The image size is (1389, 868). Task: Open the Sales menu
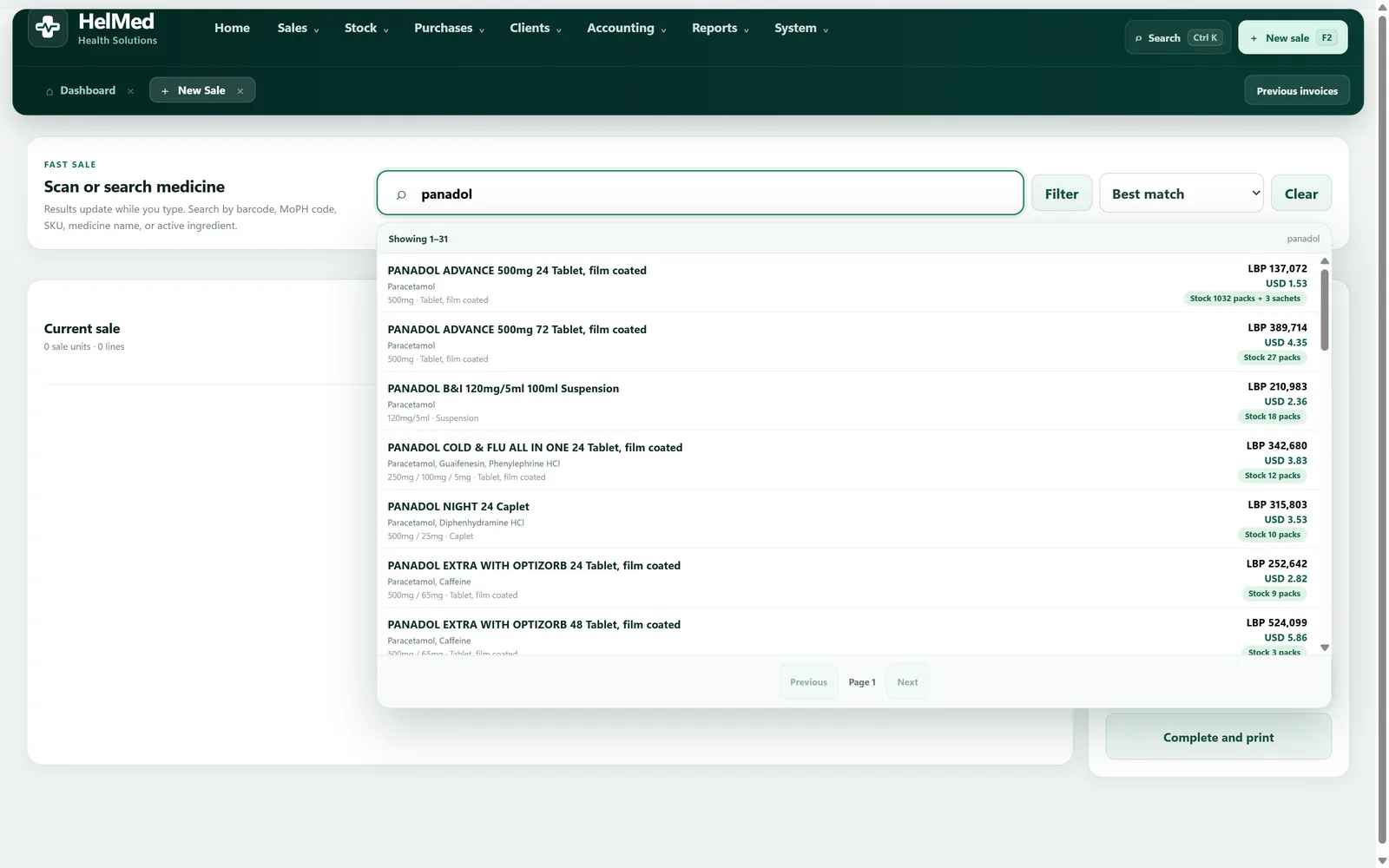[x=298, y=29]
